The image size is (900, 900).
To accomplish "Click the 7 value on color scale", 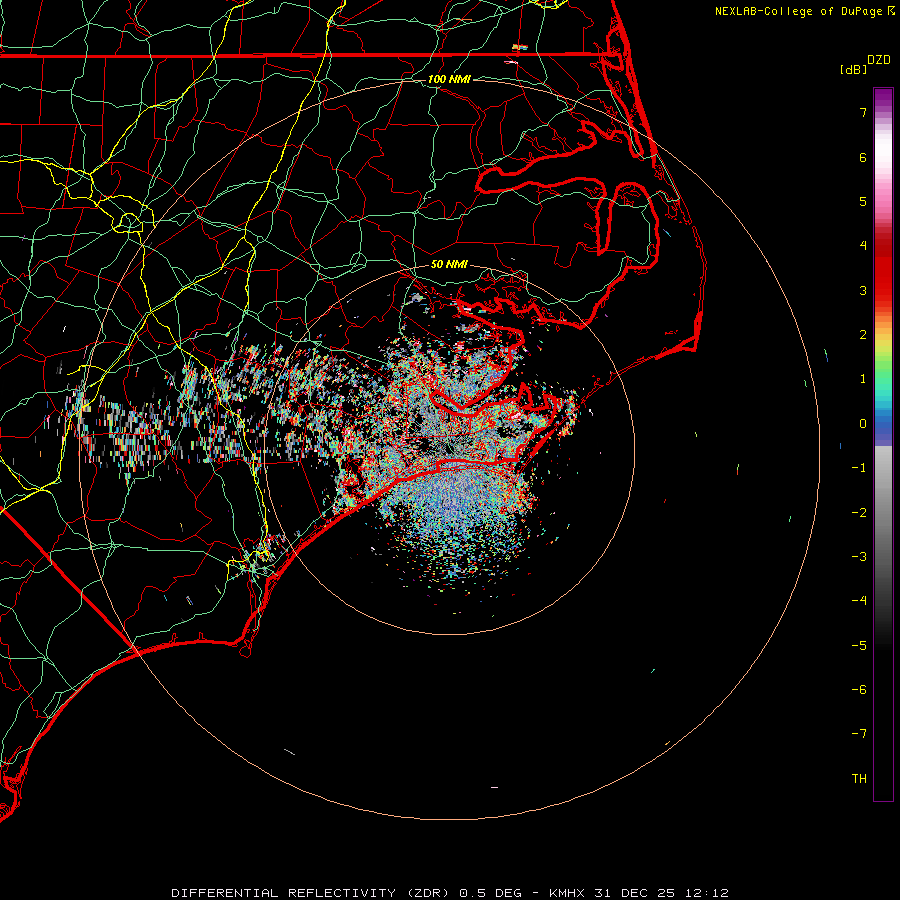I will (863, 112).
